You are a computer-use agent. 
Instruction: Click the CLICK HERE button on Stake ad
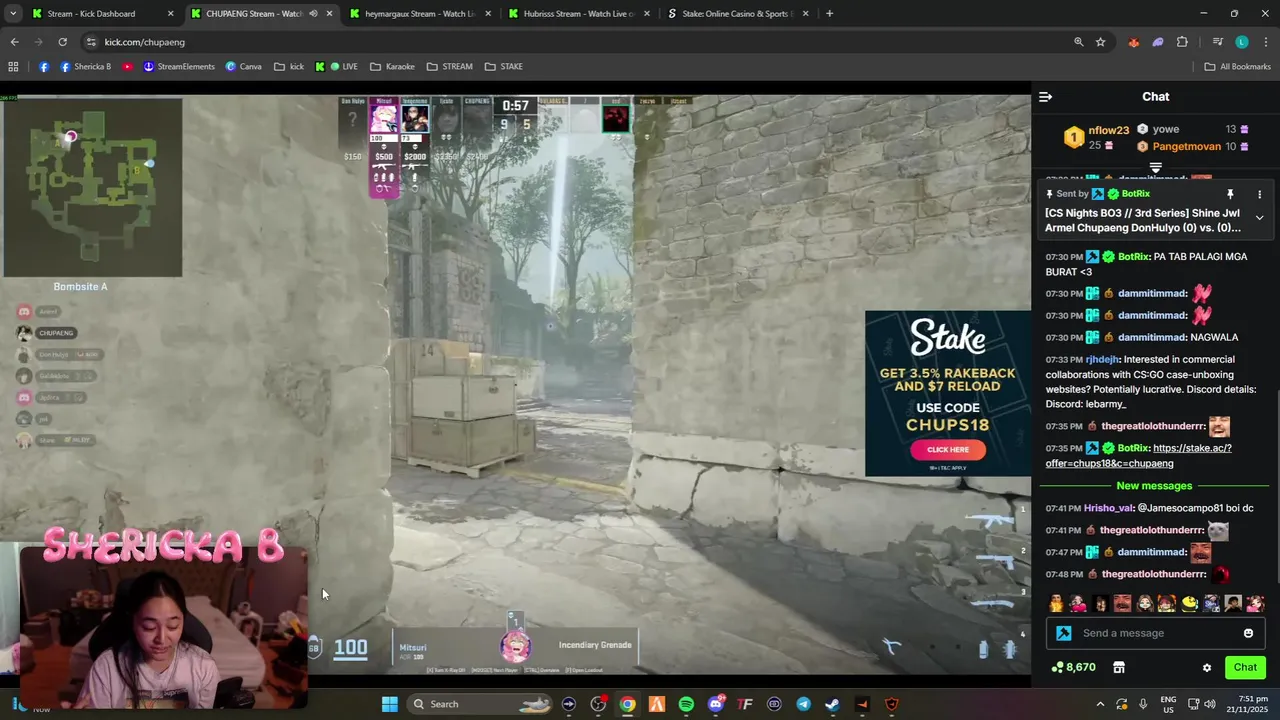point(947,449)
